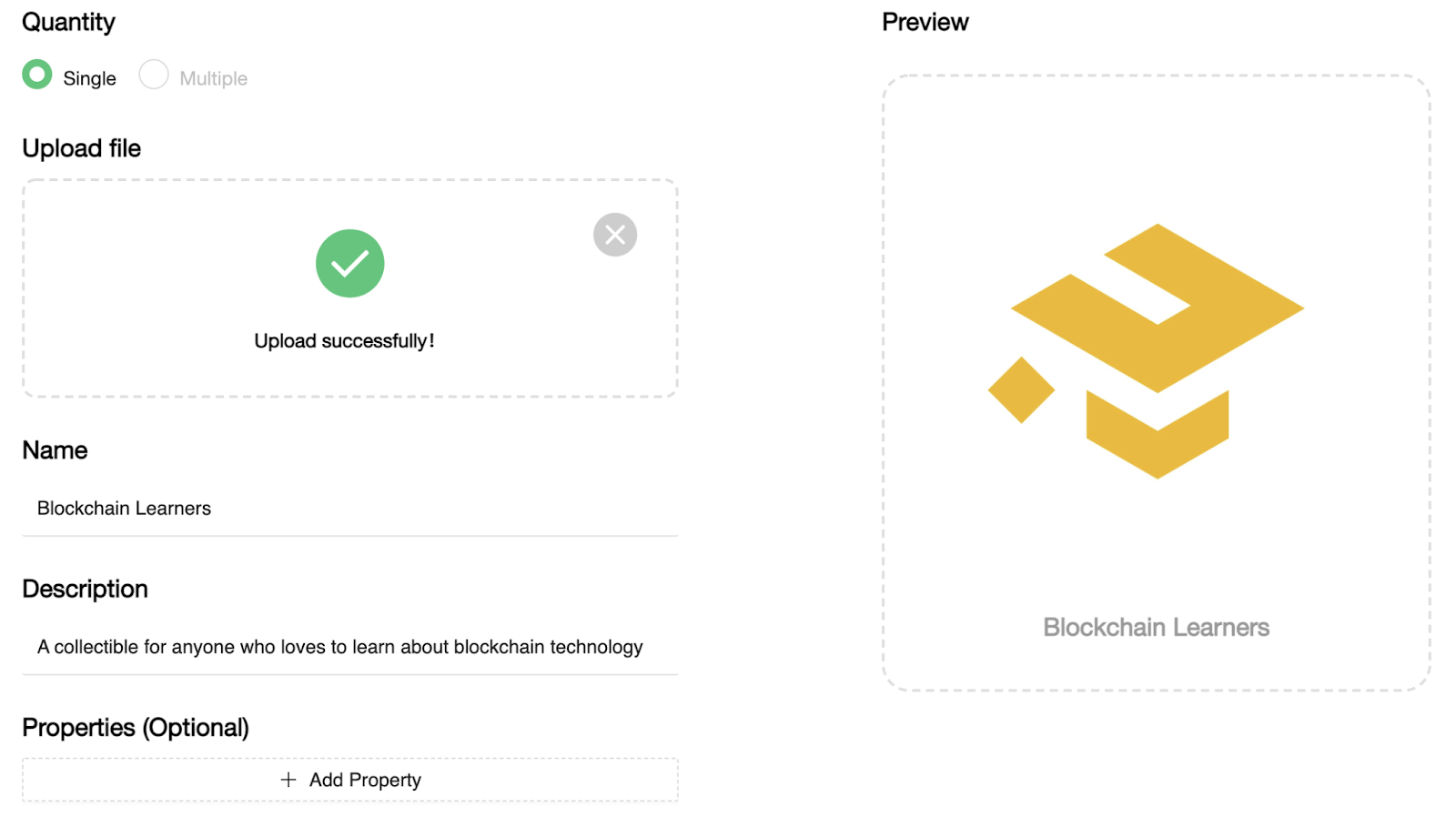Focus the Name field containing Blockchain Learners
This screenshot has height=817, width=1456.
[349, 509]
